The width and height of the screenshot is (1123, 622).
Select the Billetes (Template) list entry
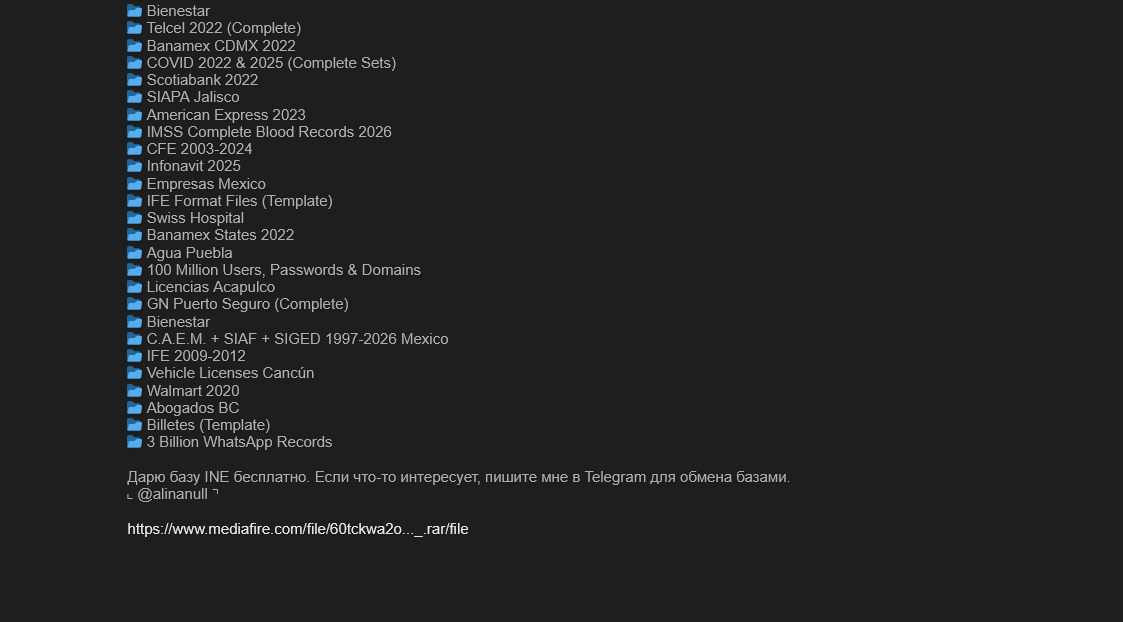coord(208,425)
